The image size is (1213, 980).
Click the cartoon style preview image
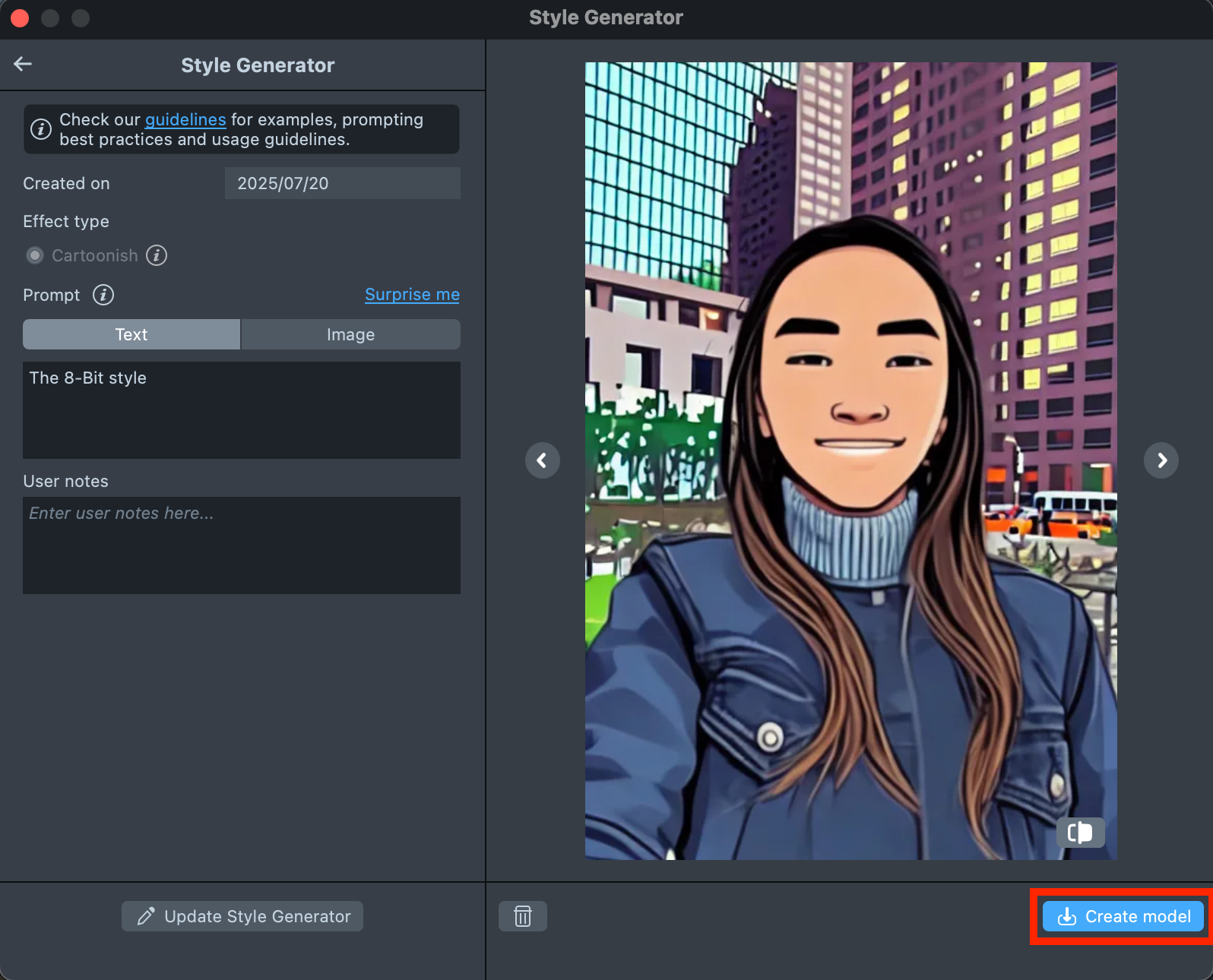click(850, 460)
